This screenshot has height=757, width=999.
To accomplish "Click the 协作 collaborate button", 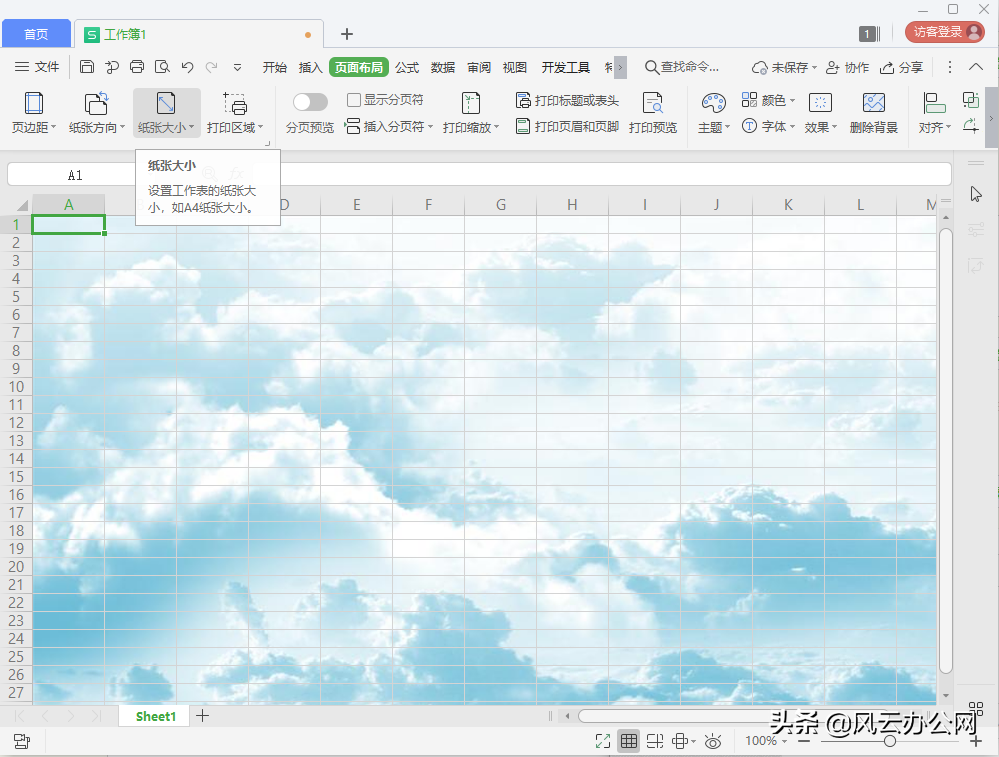I will point(847,67).
